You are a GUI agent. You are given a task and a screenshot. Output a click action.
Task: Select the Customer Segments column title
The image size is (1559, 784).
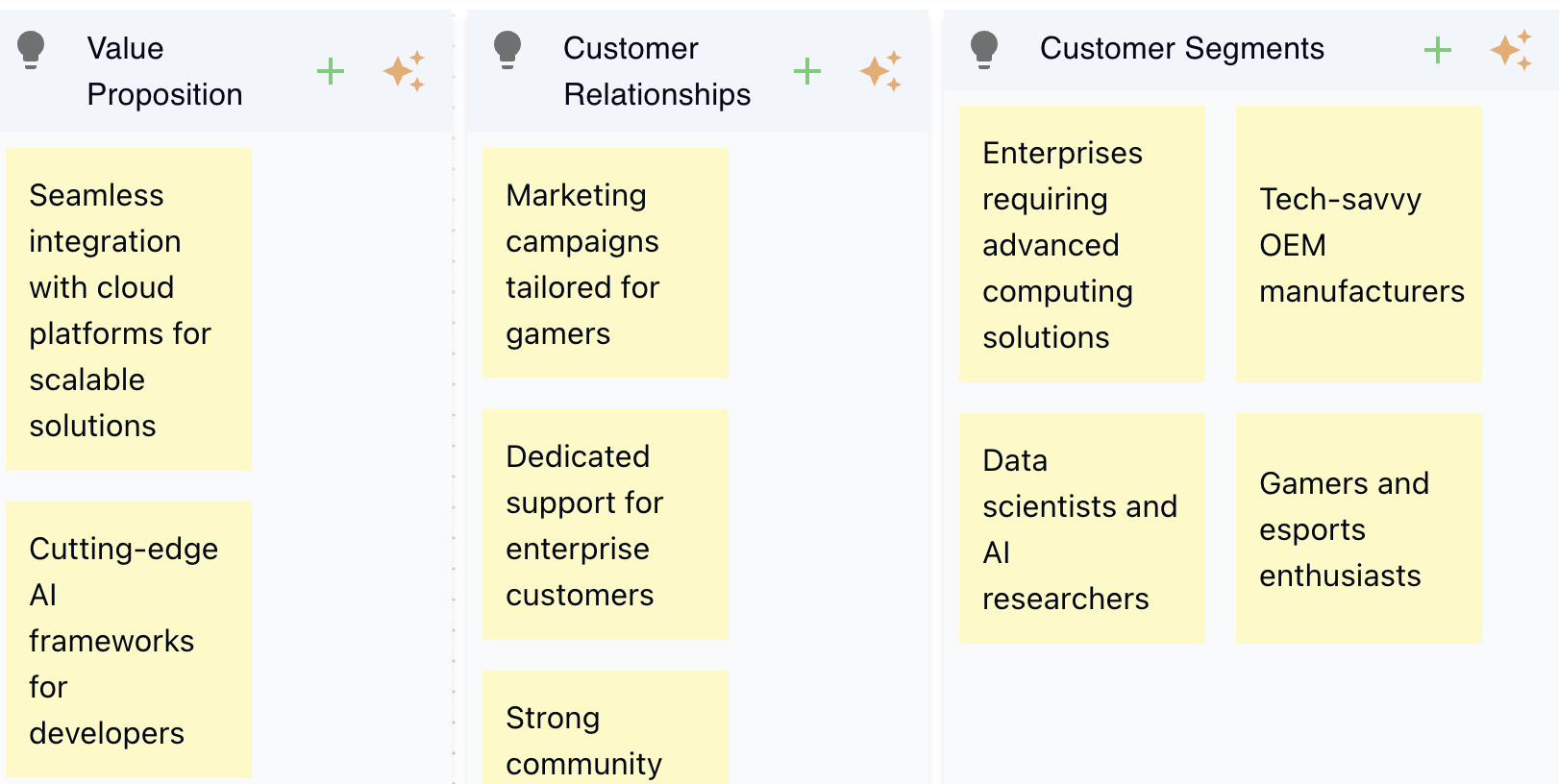coord(1183,49)
